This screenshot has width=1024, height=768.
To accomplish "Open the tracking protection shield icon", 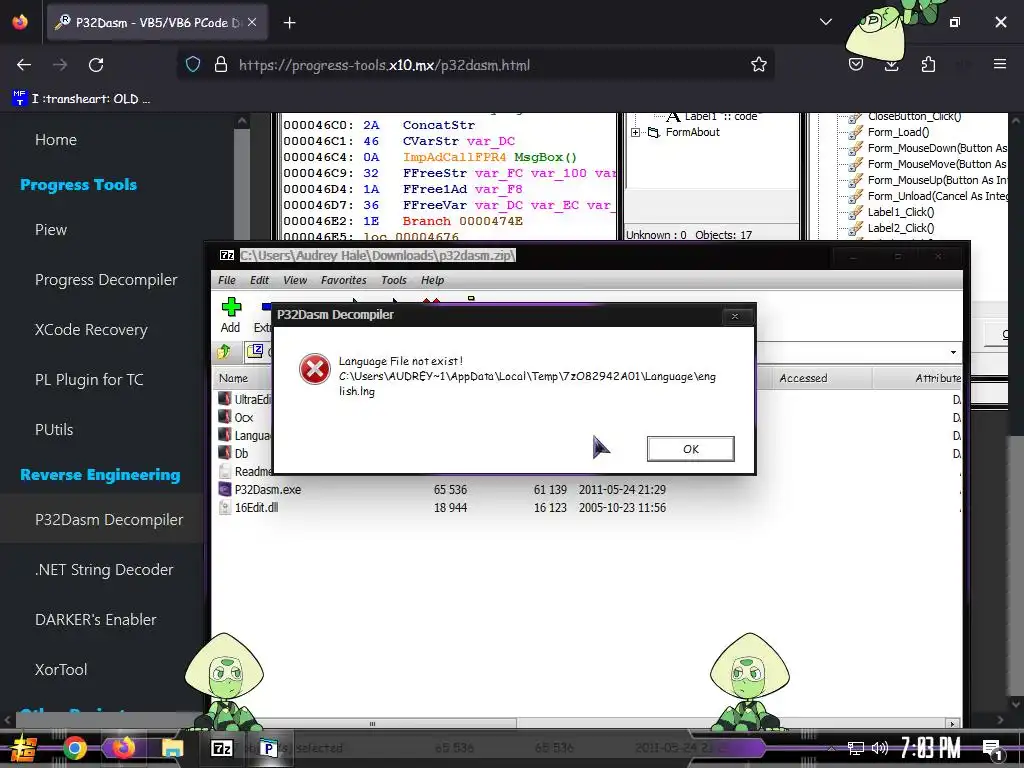I will coord(193,65).
